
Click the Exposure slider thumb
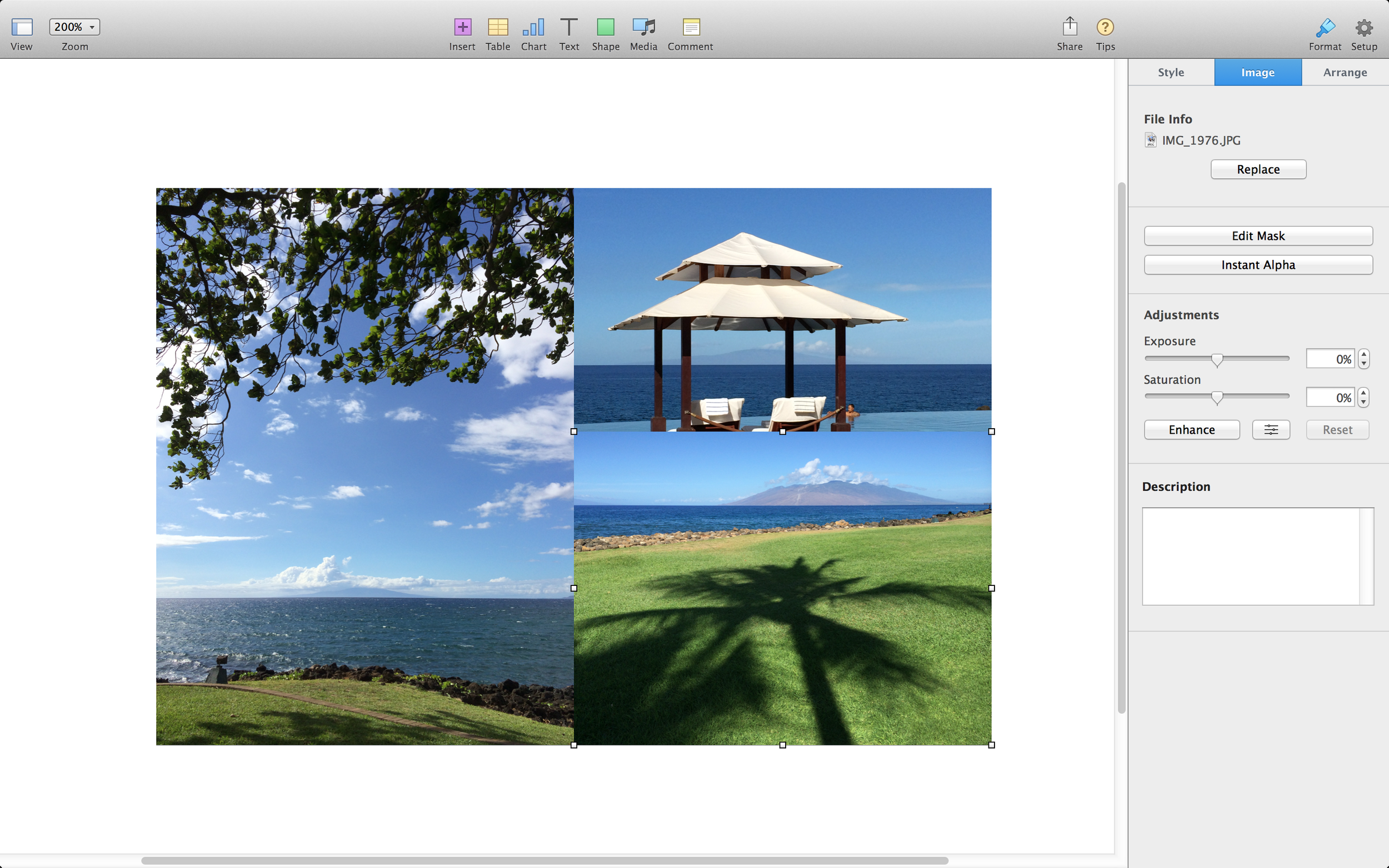pos(1217,359)
